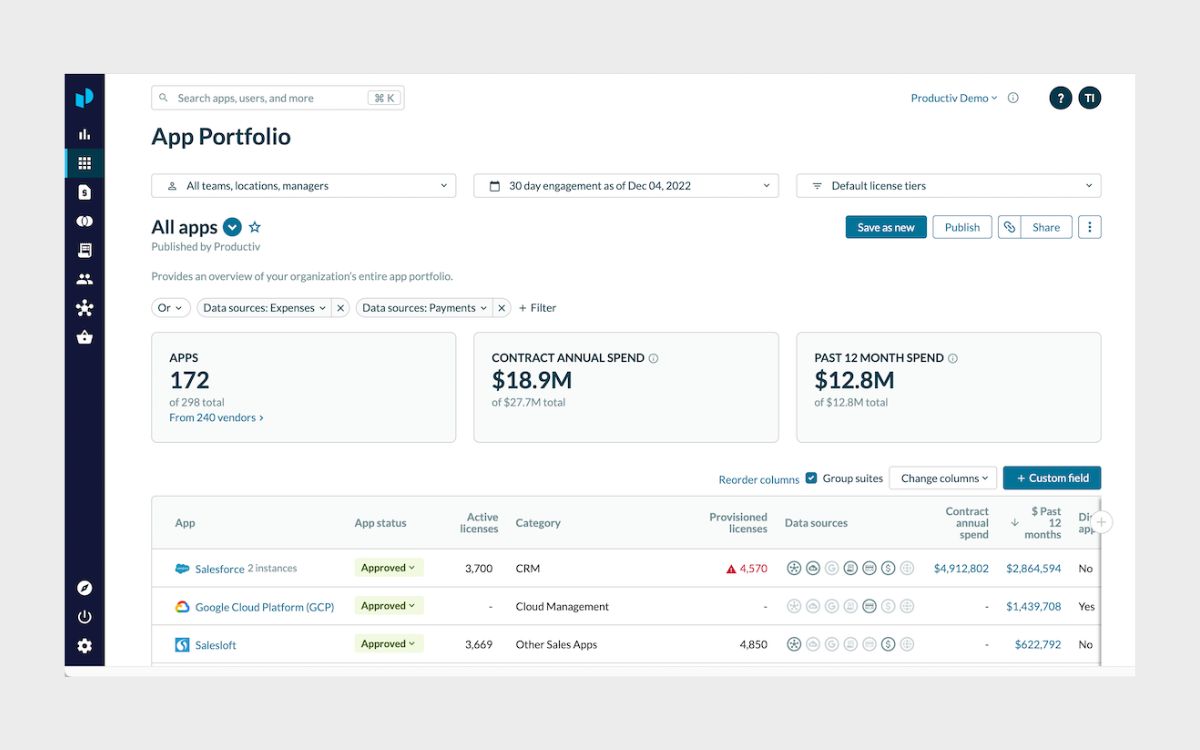
Task: Open the Productiv Demo account menu
Action: (953, 98)
